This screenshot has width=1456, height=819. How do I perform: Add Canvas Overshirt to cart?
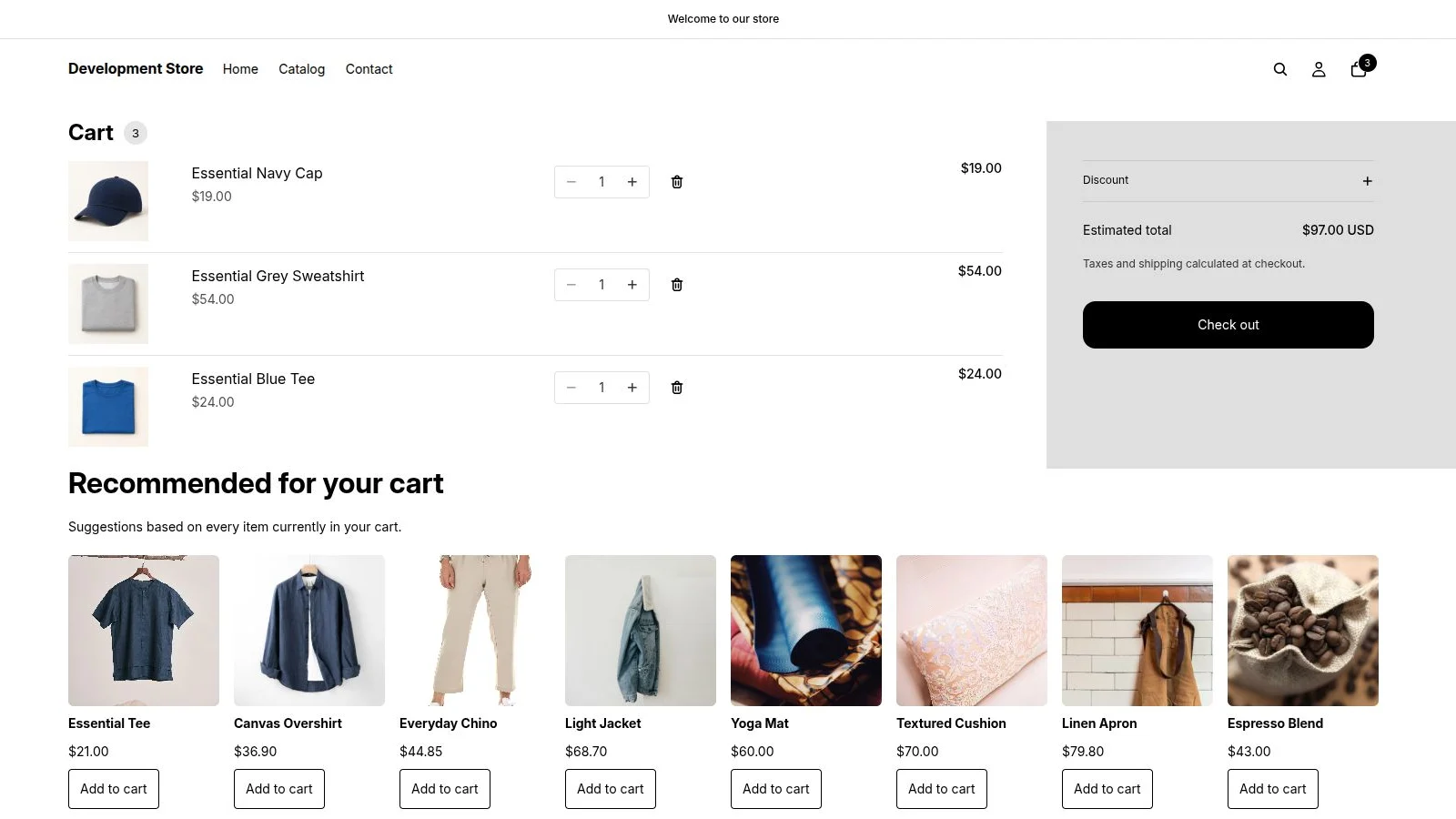279,789
